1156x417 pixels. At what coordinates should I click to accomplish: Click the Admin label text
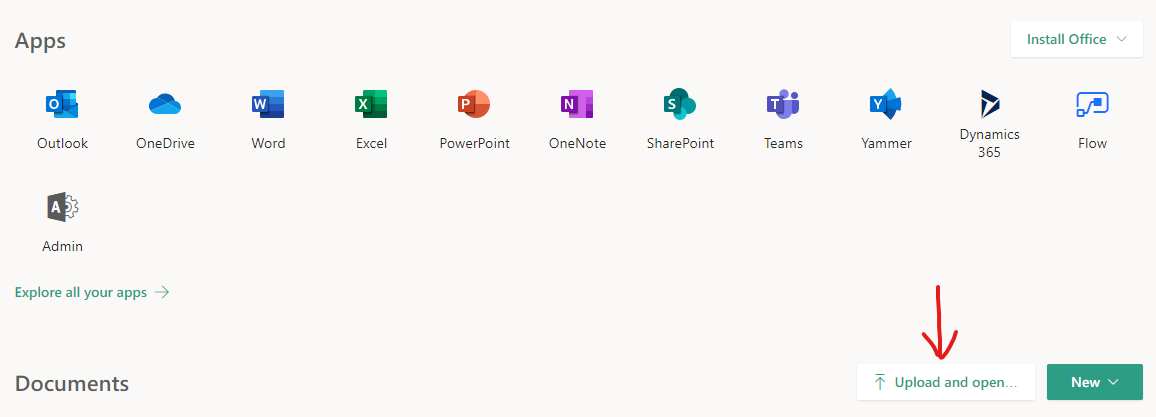pyautogui.click(x=63, y=247)
